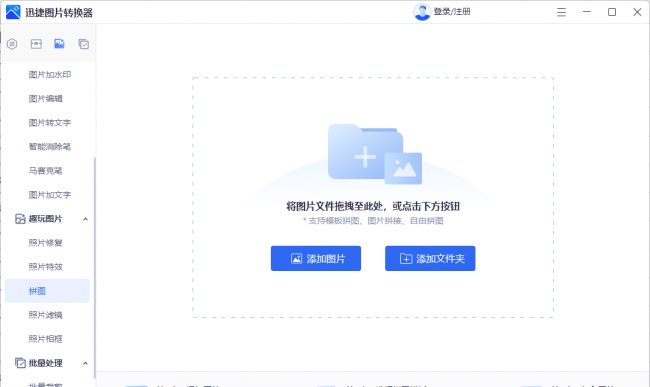Open the second sidebar category icon
Viewport: 650px width, 387px height.
pyautogui.click(x=36, y=44)
